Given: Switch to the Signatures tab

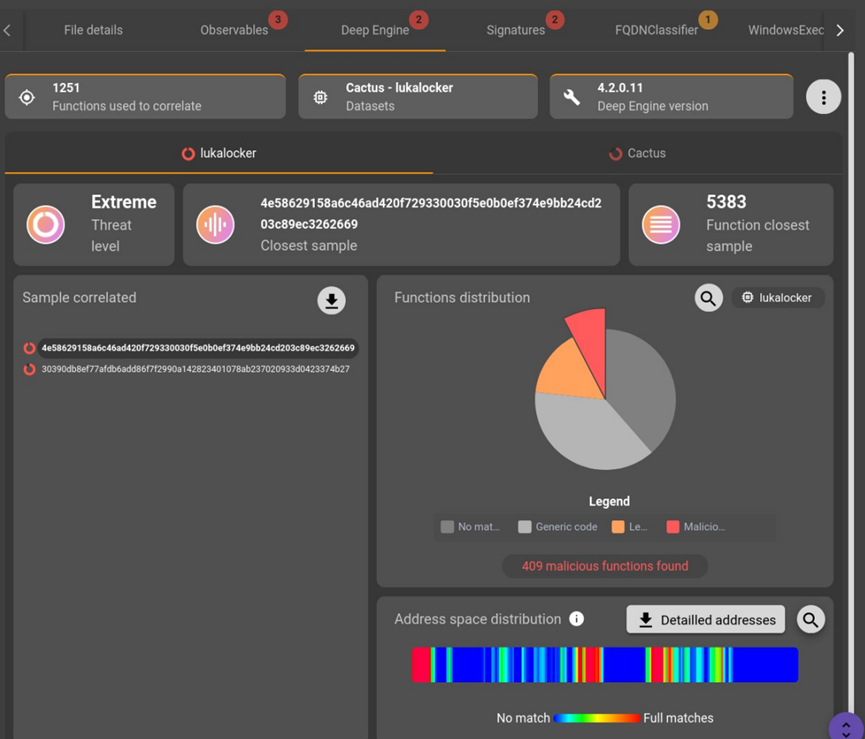Looking at the screenshot, I should pyautogui.click(x=516, y=30).
